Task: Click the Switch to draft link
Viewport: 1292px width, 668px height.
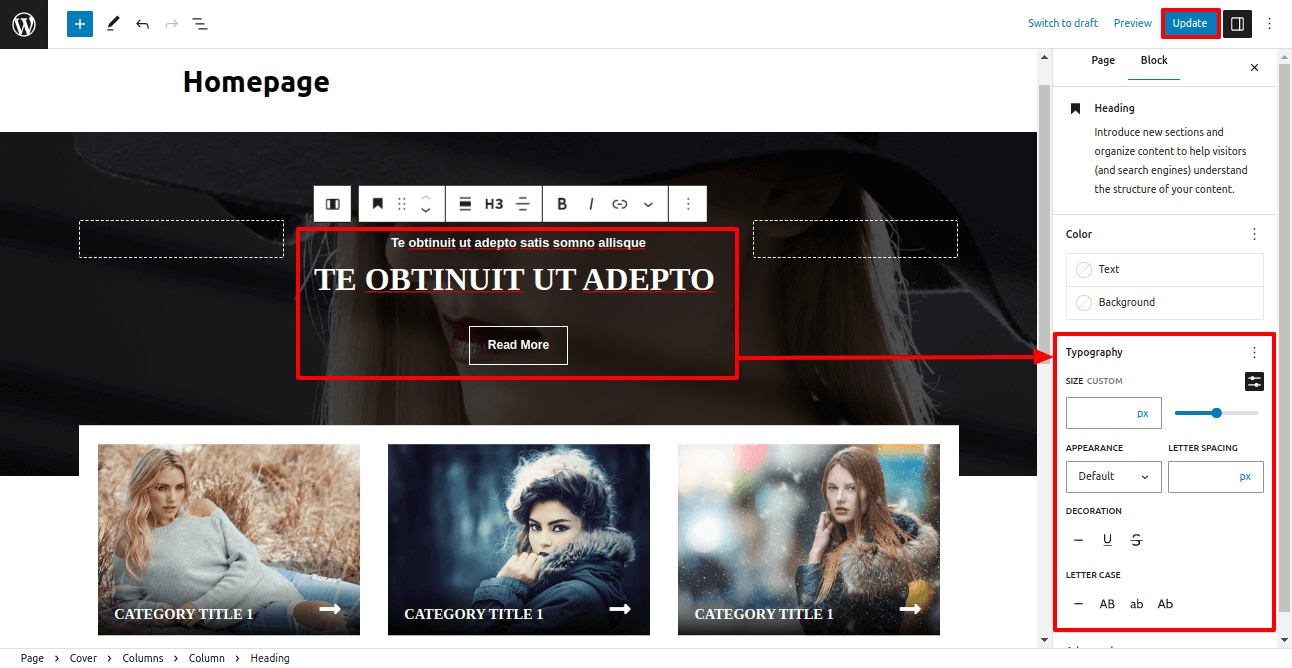Action: click(1062, 24)
